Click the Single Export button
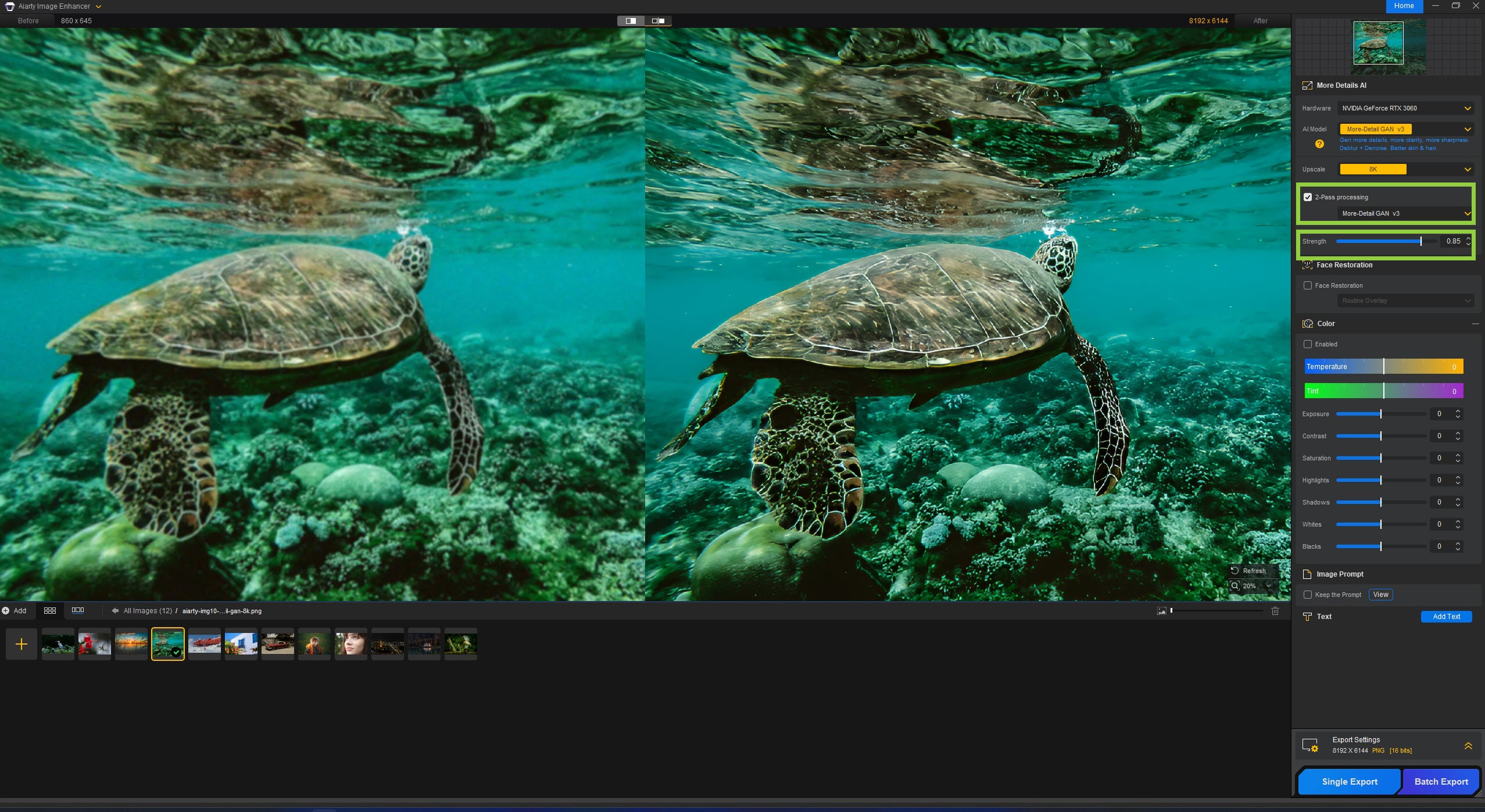The image size is (1485, 812). (x=1349, y=782)
